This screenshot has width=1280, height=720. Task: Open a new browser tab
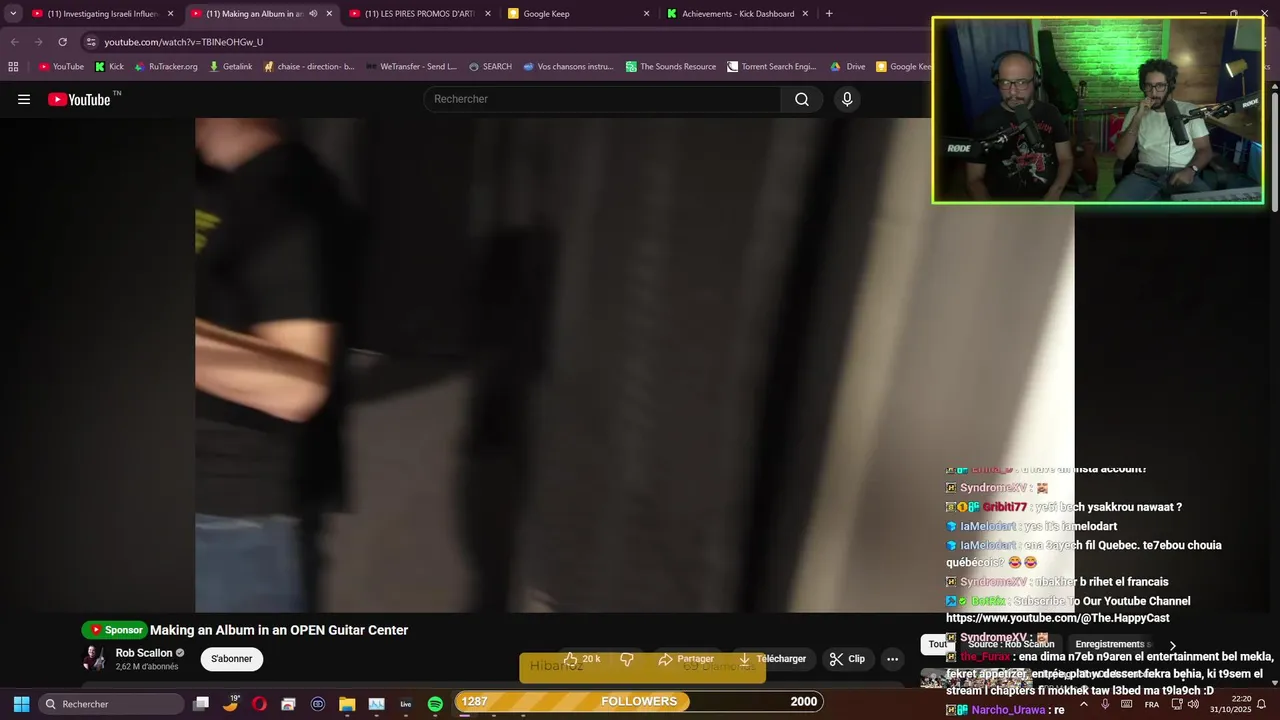pyautogui.click(x=829, y=14)
